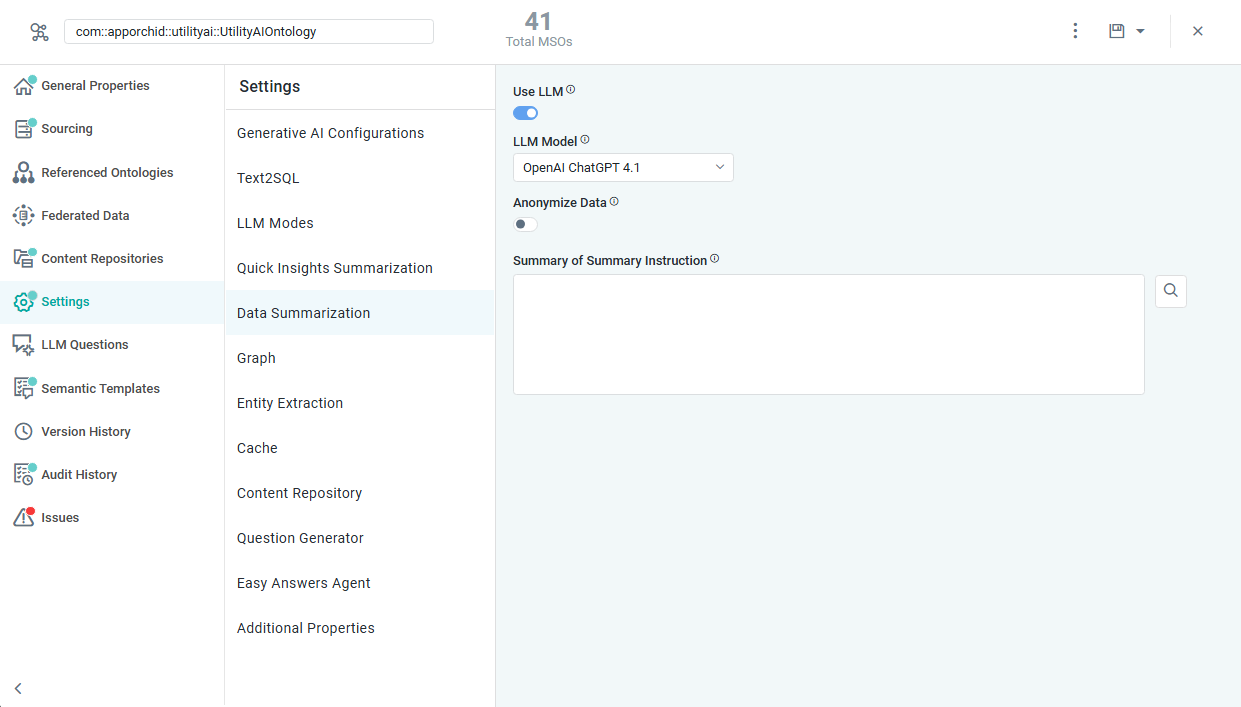
Task: Click the LLM Questions chat icon
Action: click(x=24, y=345)
